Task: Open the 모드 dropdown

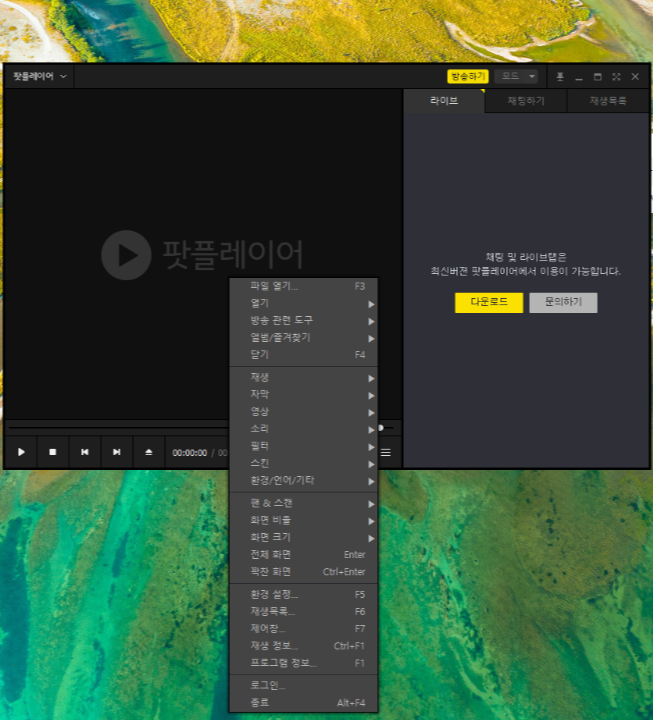Action: click(x=517, y=76)
